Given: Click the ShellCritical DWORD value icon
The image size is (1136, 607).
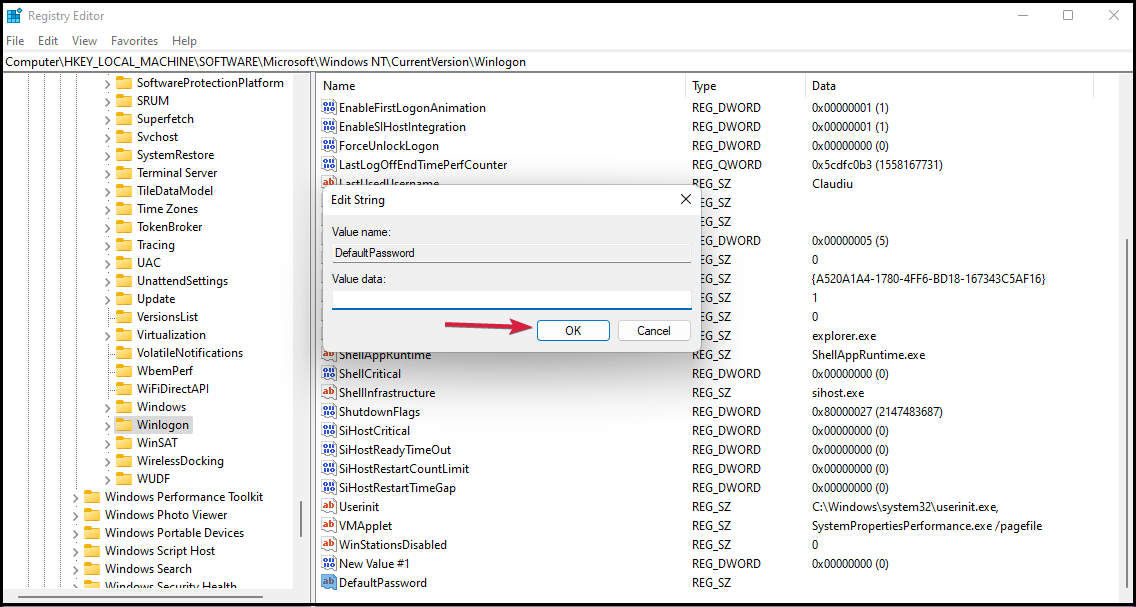Looking at the screenshot, I should coord(330,374).
